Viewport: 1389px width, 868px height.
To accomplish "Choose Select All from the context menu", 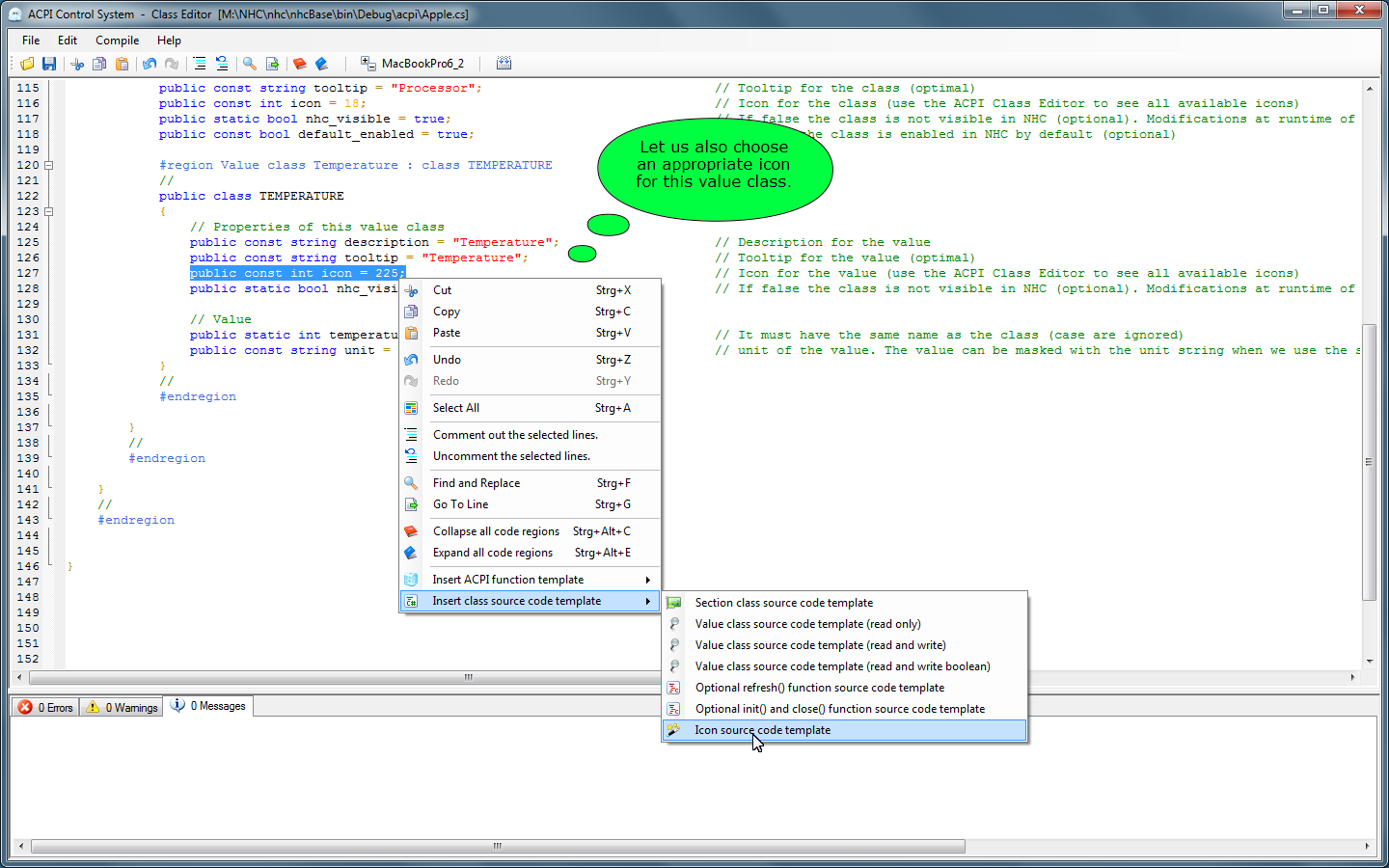I will (x=455, y=408).
